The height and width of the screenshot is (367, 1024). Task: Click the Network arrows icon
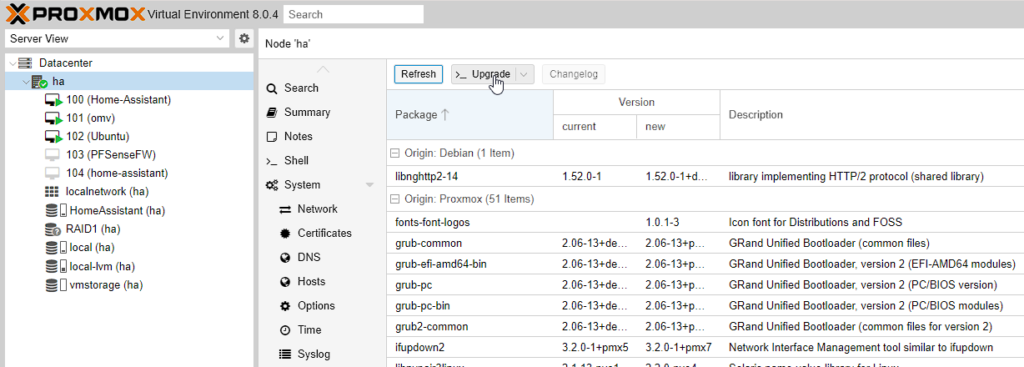(285, 210)
